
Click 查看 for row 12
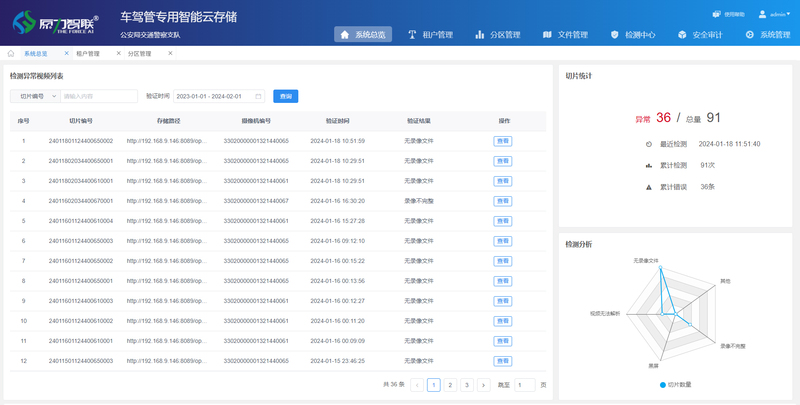[503, 361]
